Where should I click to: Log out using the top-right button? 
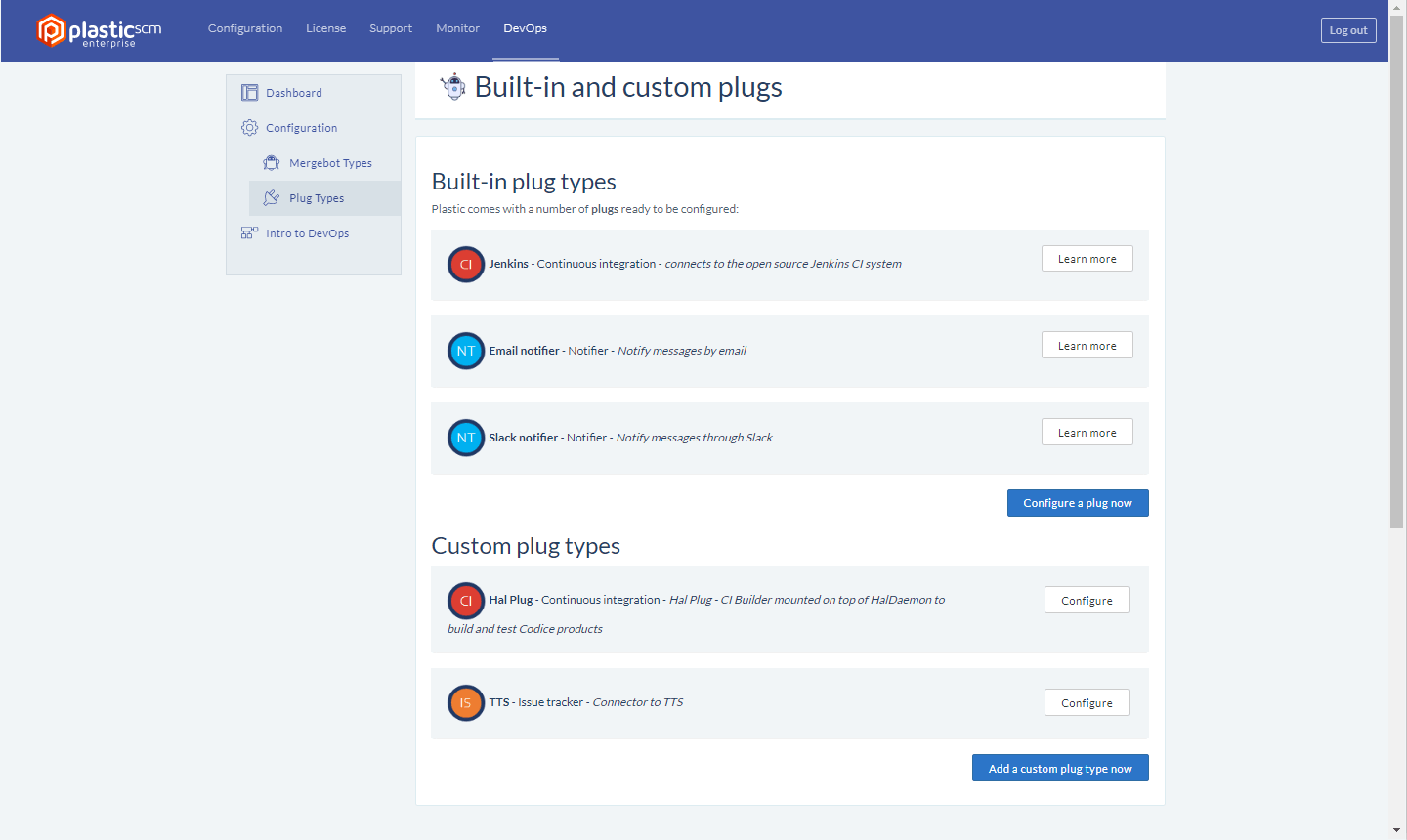pyautogui.click(x=1347, y=30)
